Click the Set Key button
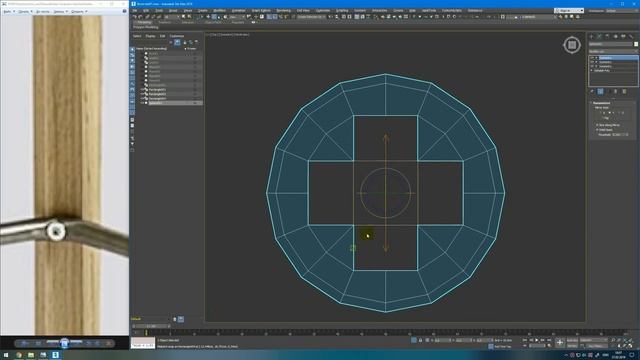This screenshot has height=360, width=640. coord(572,346)
